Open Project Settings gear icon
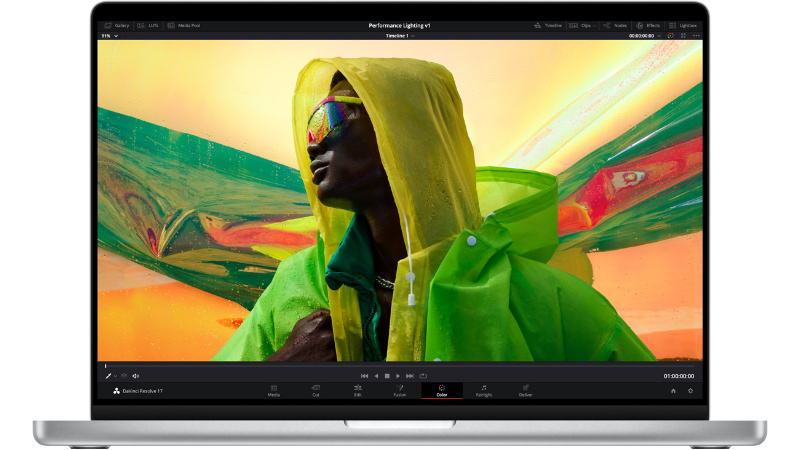The width and height of the screenshot is (800, 450). (x=690, y=391)
